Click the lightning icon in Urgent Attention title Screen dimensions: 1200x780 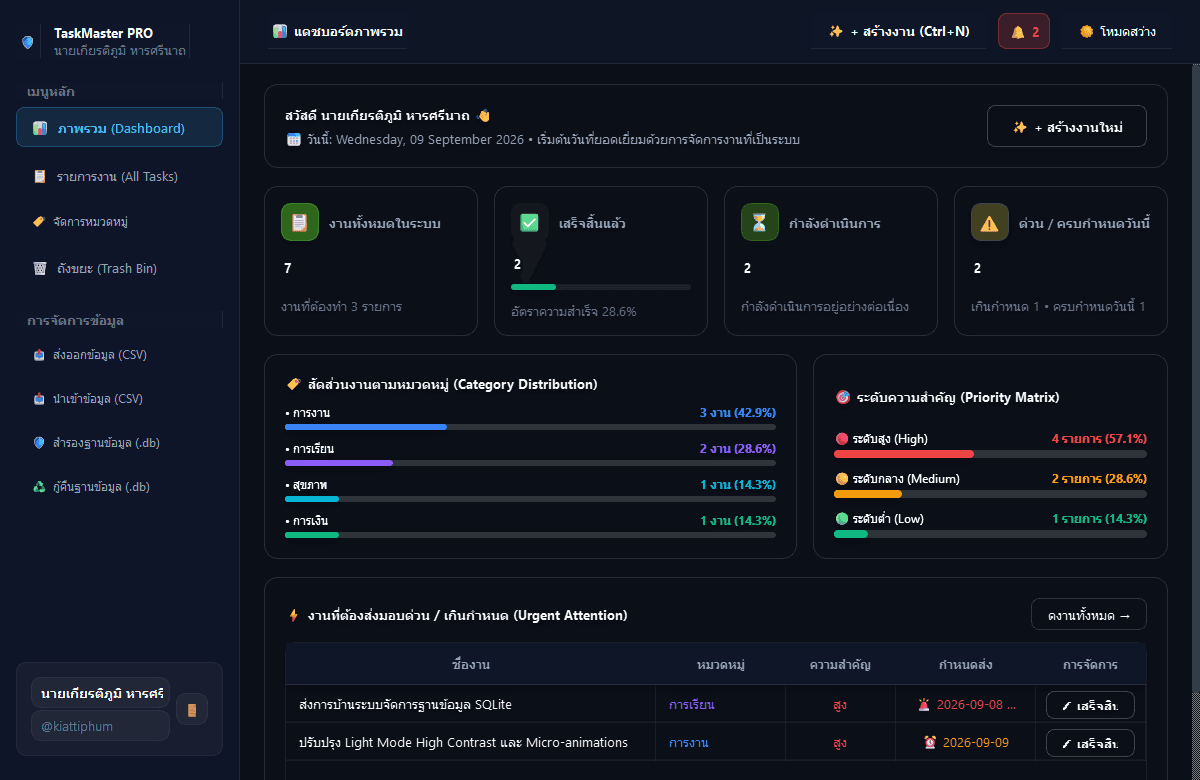pyautogui.click(x=293, y=616)
